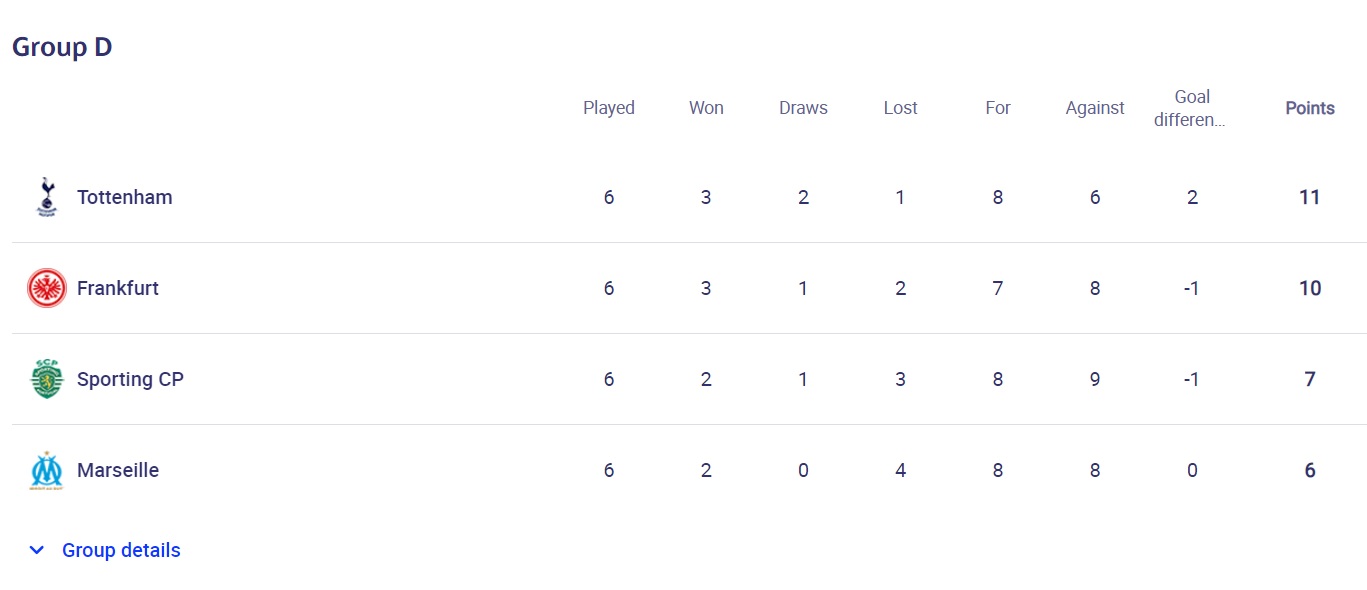Viewport: 1367px width, 590px height.
Task: Click the Against column header
Action: 1094,108
